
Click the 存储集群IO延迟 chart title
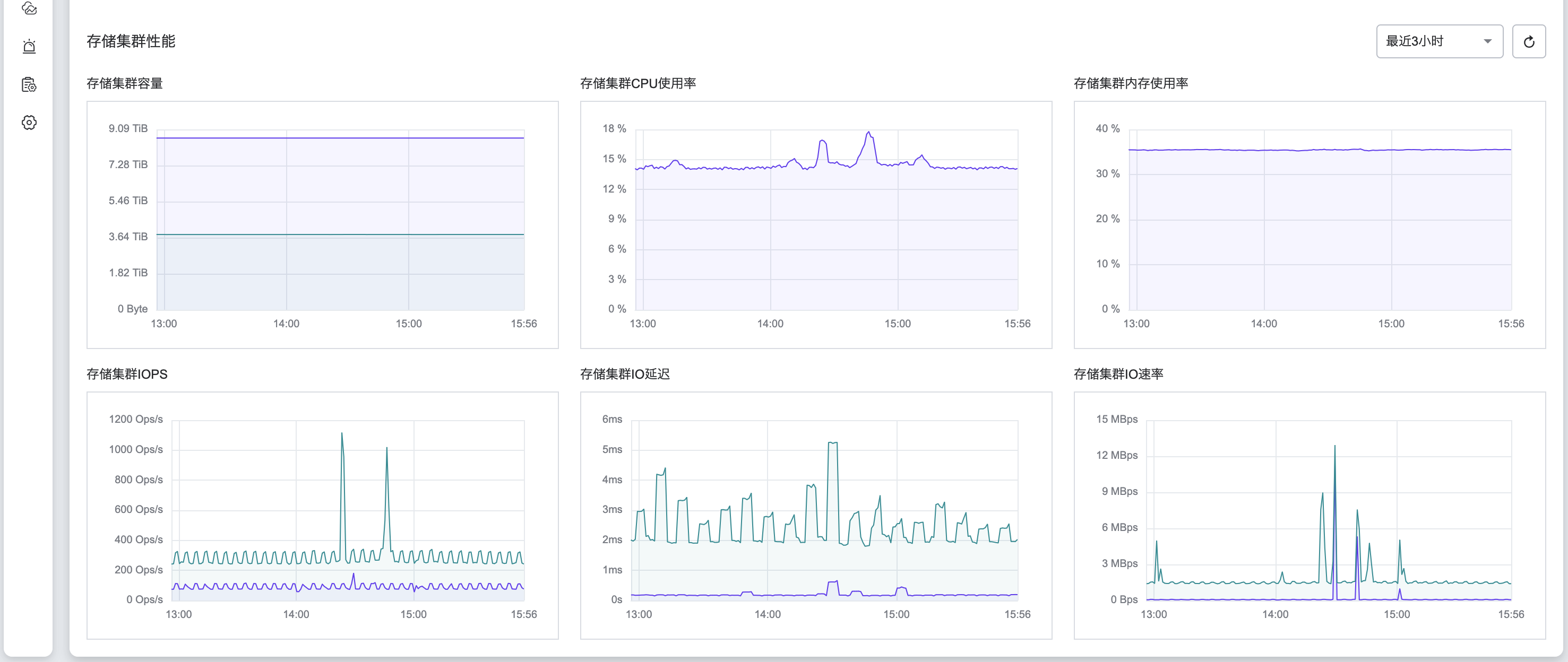pos(625,374)
